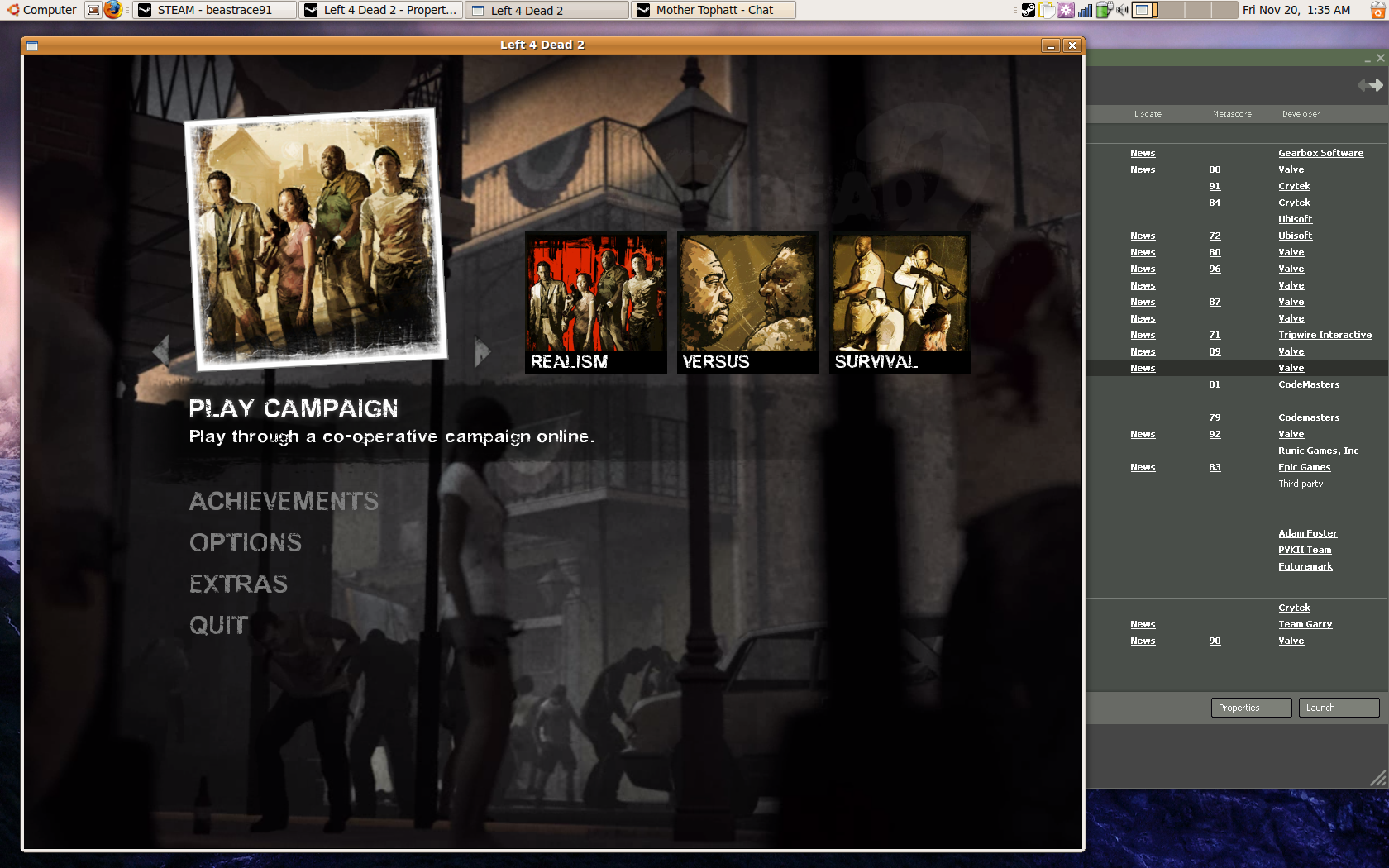
Task: Select the VERSUS mode thumbnail
Action: click(x=747, y=303)
